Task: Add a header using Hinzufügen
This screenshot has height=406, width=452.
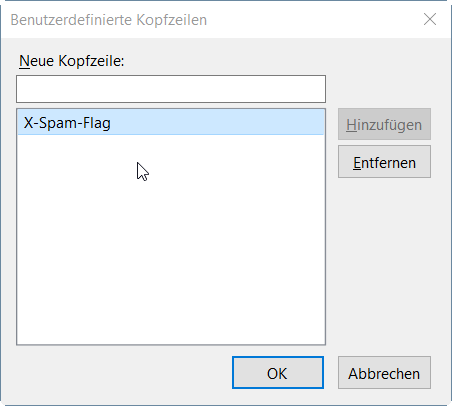Action: point(384,124)
